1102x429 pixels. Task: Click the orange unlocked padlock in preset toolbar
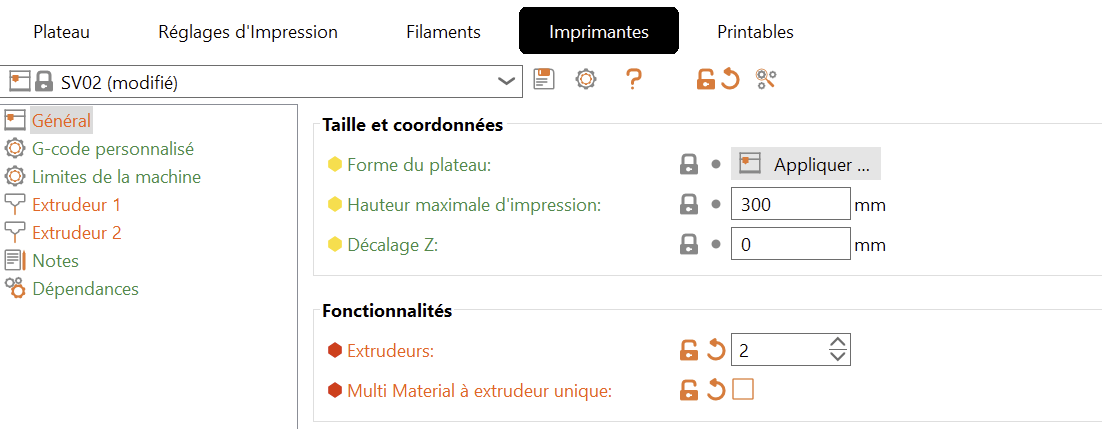706,80
